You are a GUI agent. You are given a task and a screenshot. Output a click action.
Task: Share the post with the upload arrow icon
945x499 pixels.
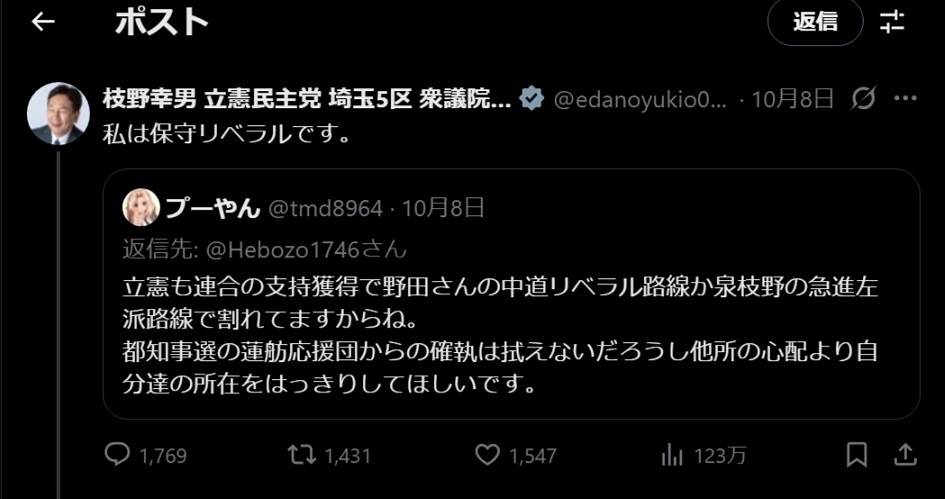pos(905,454)
